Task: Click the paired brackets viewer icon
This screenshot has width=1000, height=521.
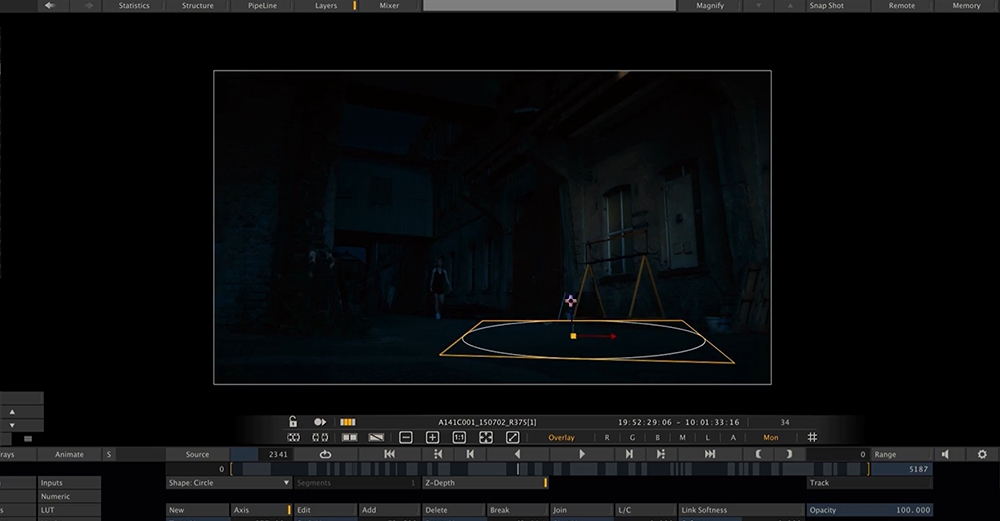Action: pyautogui.click(x=320, y=437)
